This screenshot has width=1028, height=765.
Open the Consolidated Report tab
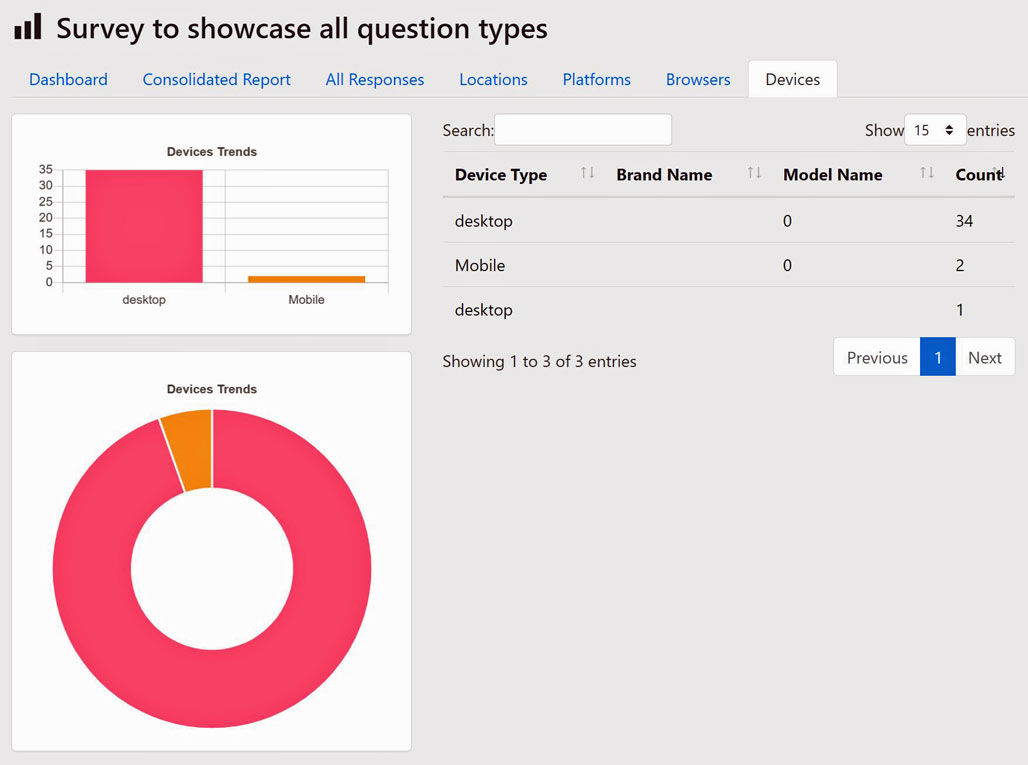click(216, 79)
